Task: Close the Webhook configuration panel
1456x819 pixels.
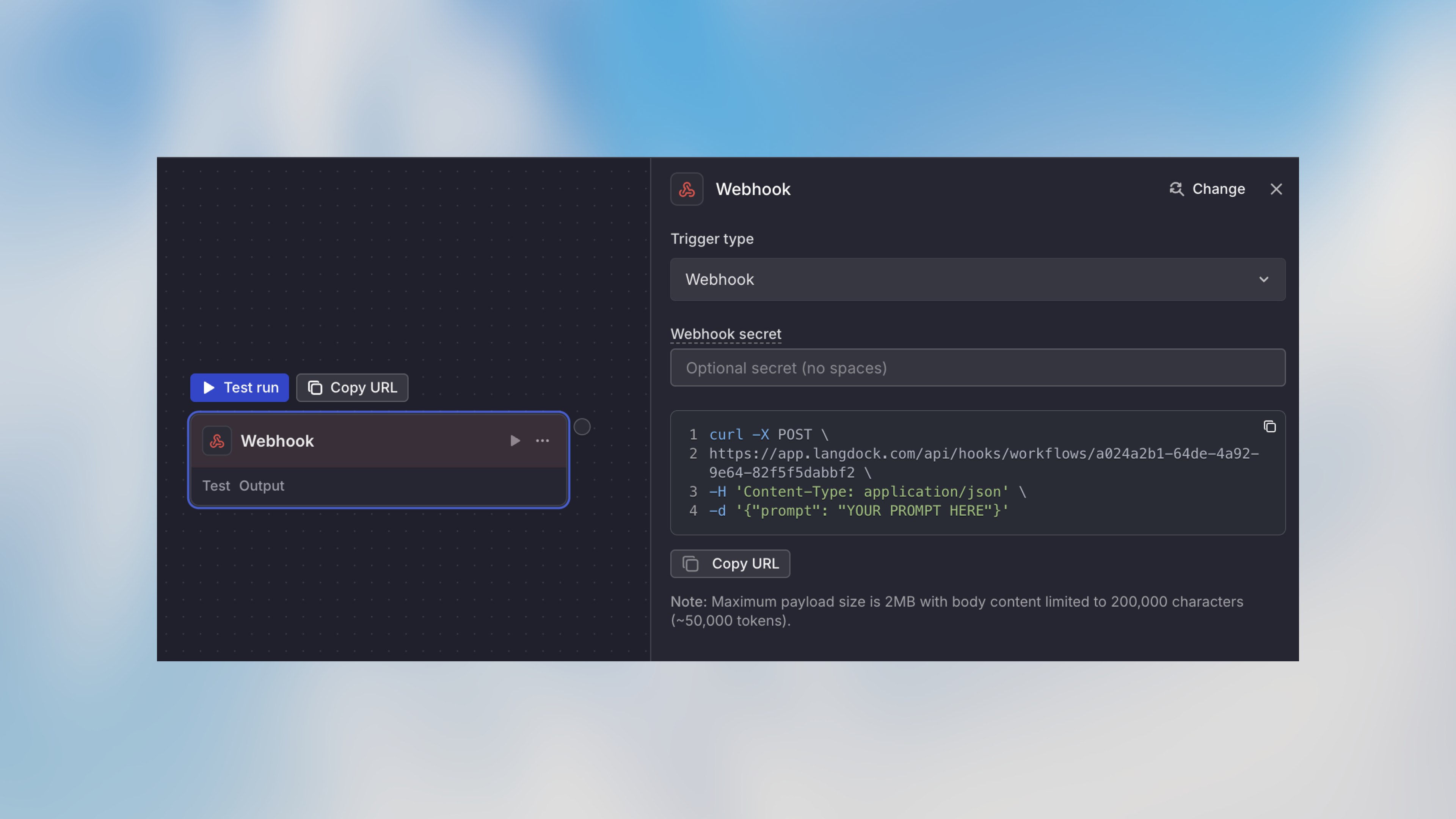Action: pyautogui.click(x=1276, y=189)
